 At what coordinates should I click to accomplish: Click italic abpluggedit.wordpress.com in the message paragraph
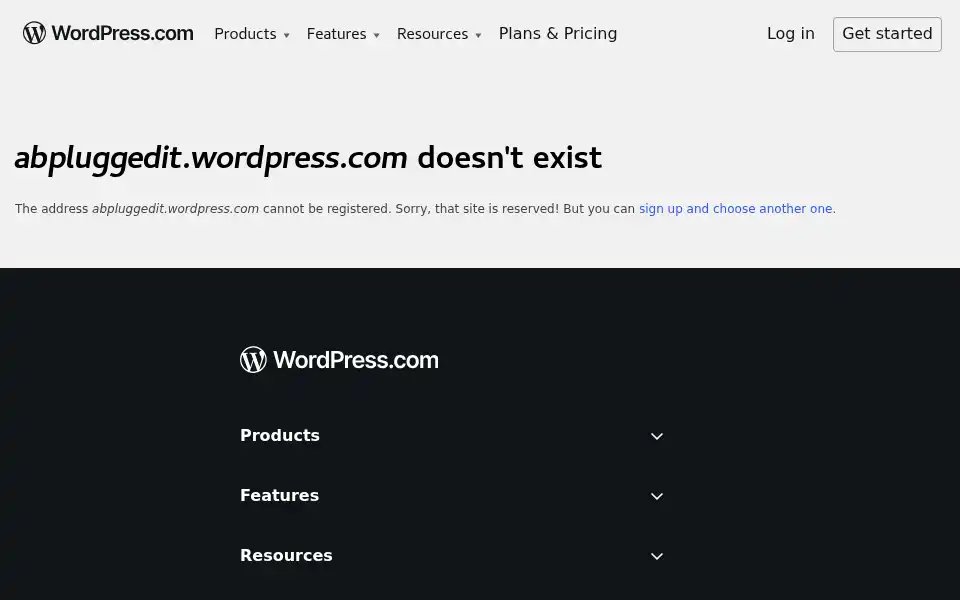[176, 209]
